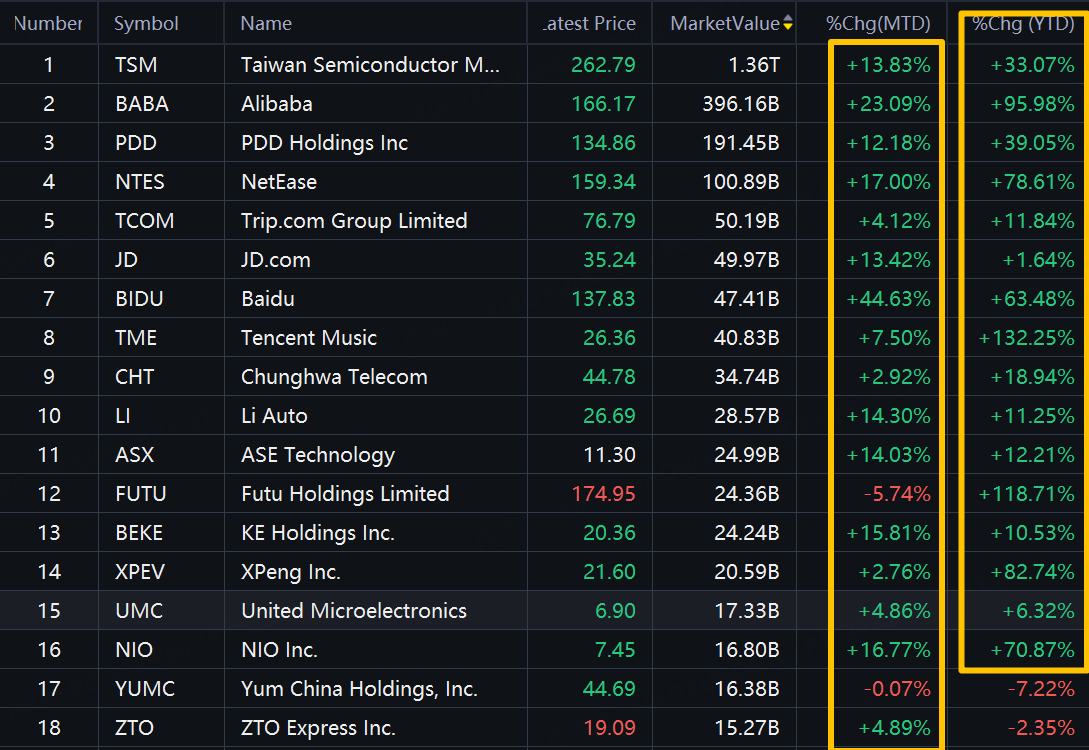Image resolution: width=1089 pixels, height=750 pixels.
Task: Select the FUTU symbol cell
Action: click(x=141, y=493)
